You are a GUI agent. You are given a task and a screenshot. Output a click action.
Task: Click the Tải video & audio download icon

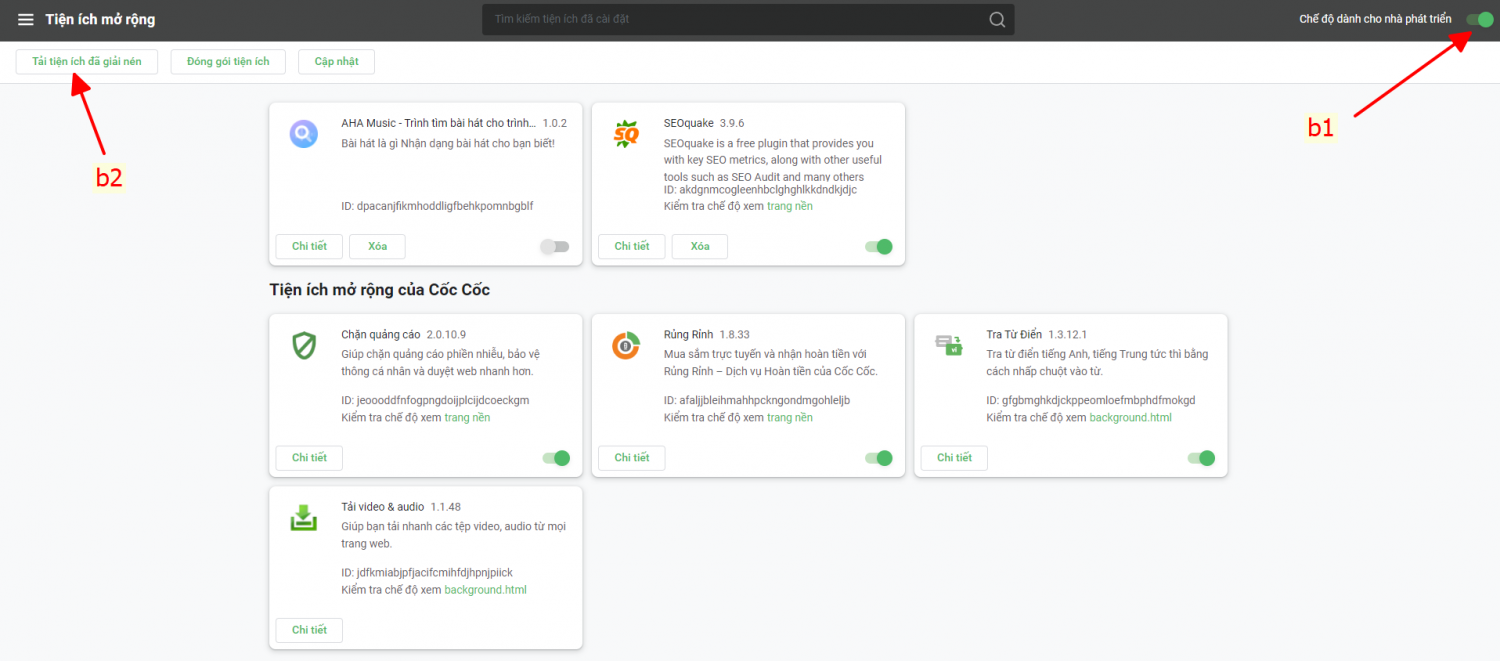[304, 517]
